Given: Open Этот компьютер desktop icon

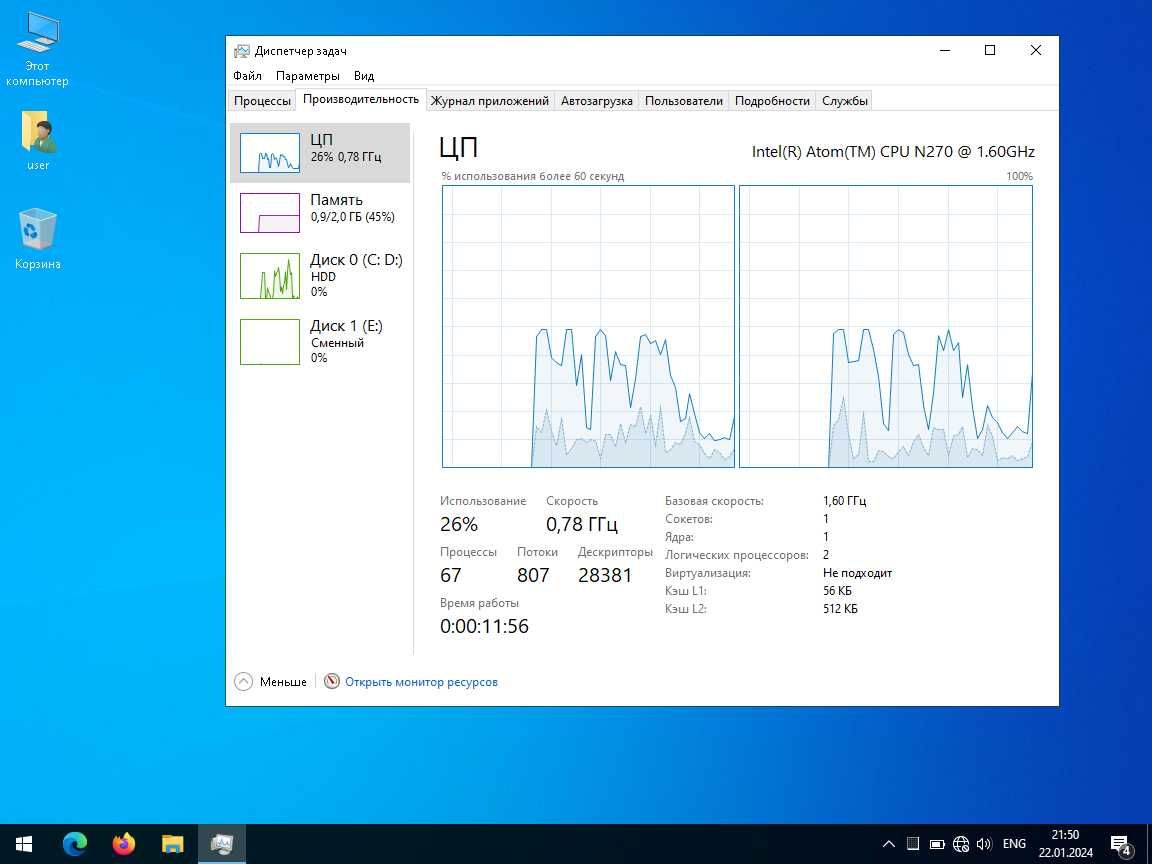Looking at the screenshot, I should tap(37, 49).
